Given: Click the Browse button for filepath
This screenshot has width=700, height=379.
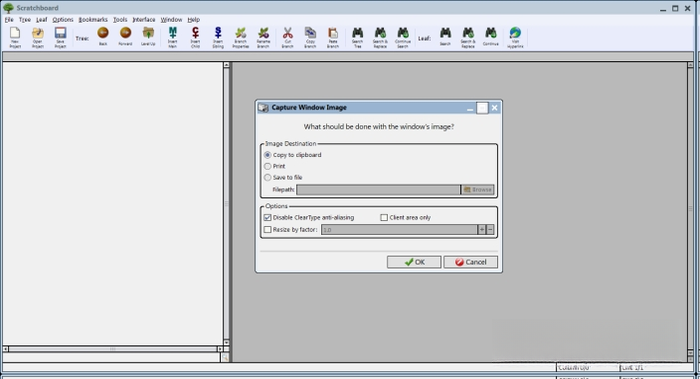Looking at the screenshot, I should (478, 190).
